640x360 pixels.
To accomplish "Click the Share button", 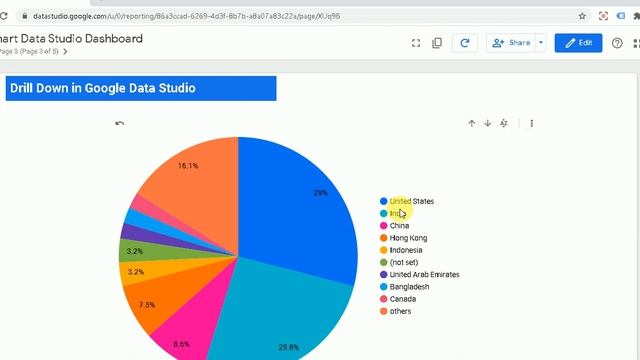I will click(511, 43).
